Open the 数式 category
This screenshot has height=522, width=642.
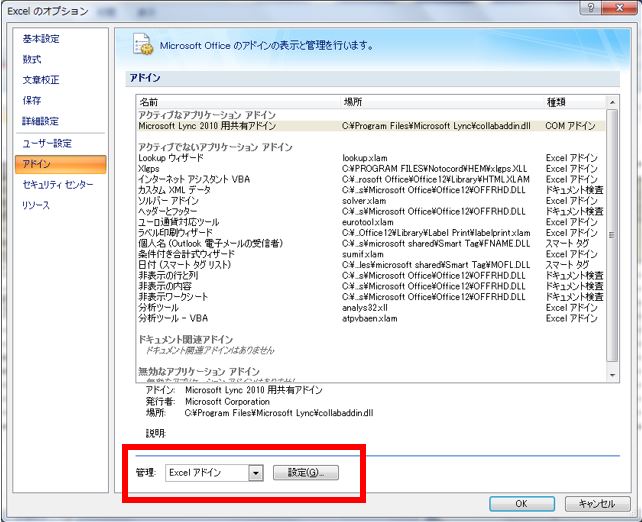tap(33, 59)
